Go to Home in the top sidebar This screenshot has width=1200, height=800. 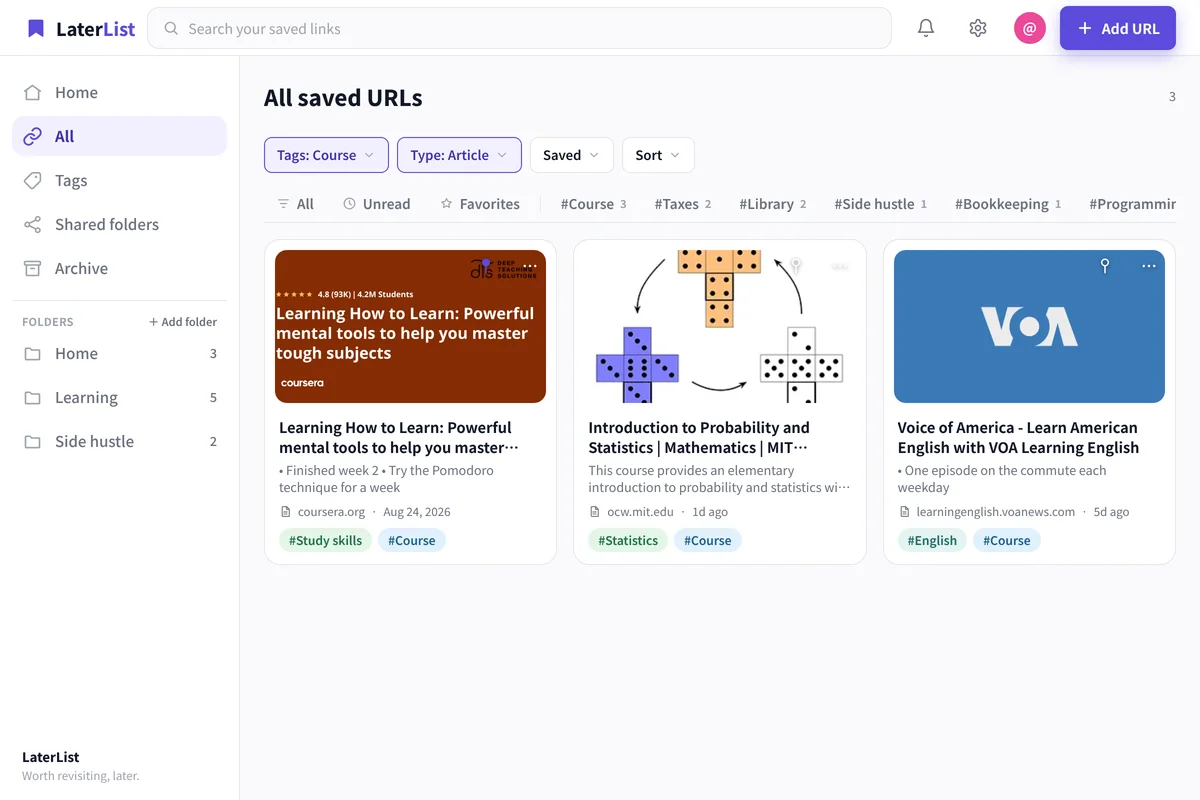click(x=119, y=92)
